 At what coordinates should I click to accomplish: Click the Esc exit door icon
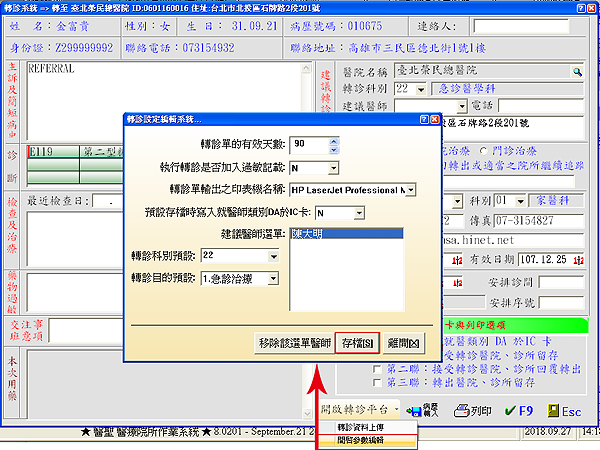(561, 410)
